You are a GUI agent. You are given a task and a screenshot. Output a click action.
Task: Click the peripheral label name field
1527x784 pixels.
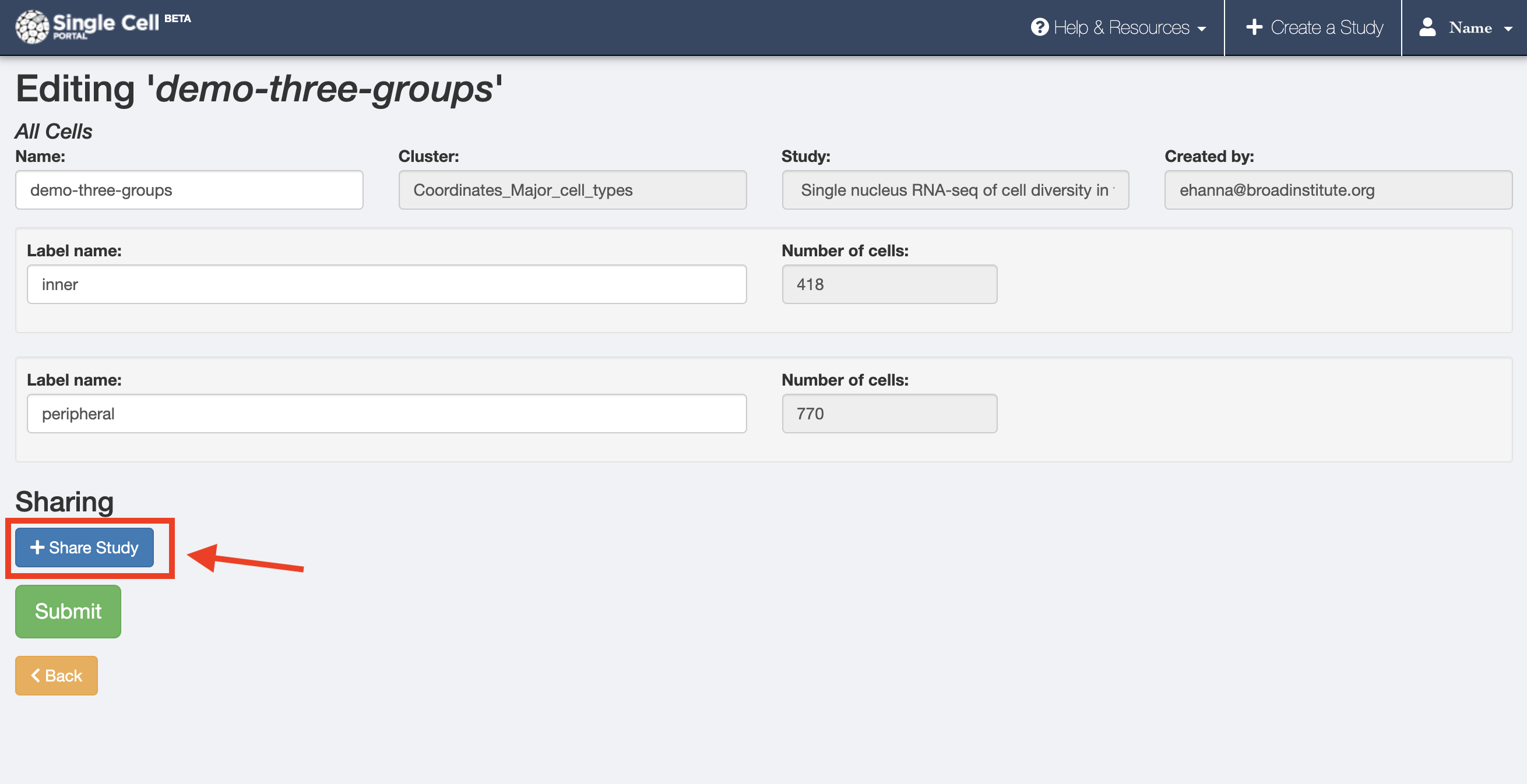(x=386, y=413)
